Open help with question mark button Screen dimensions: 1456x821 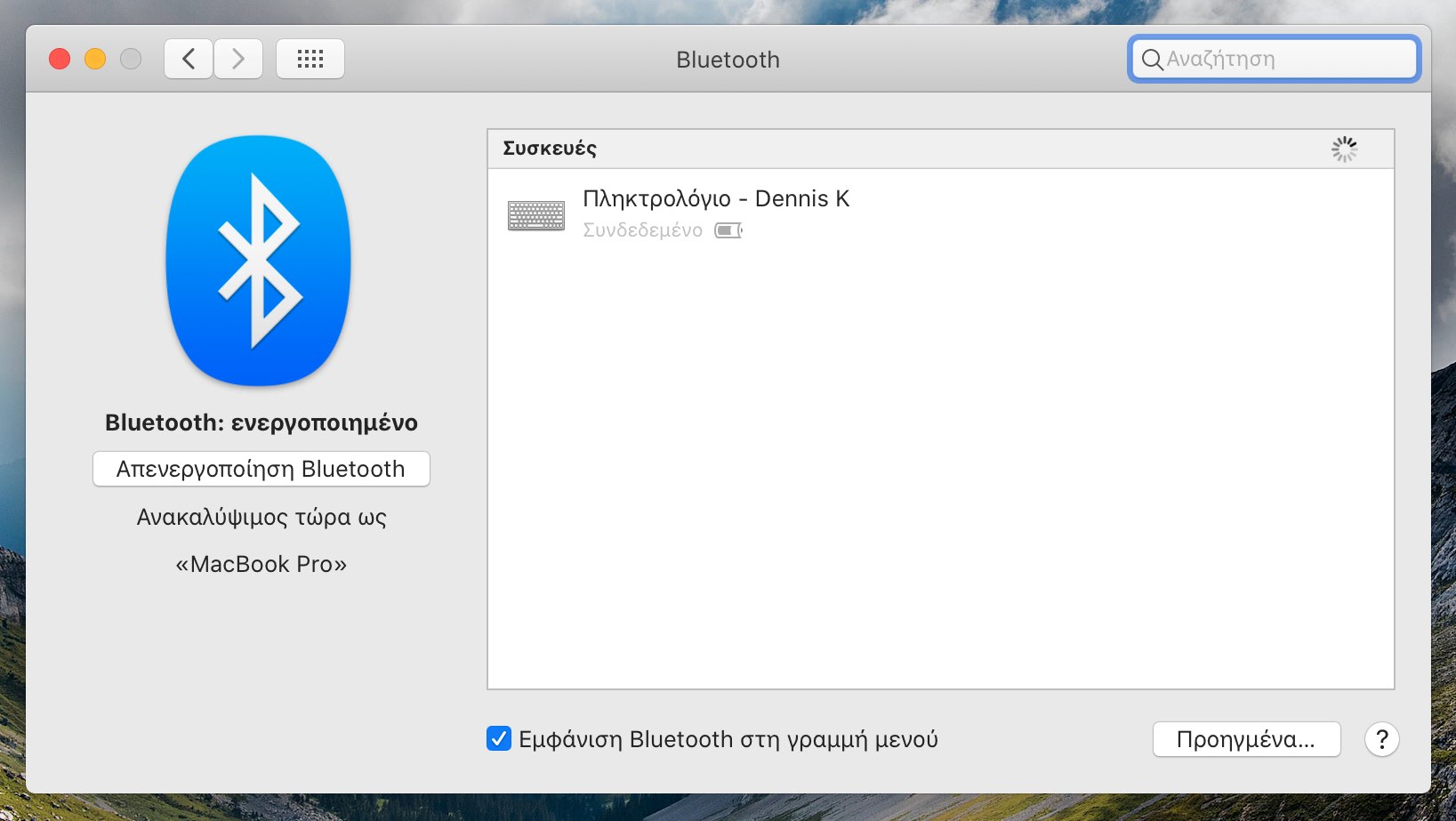coord(1382,739)
